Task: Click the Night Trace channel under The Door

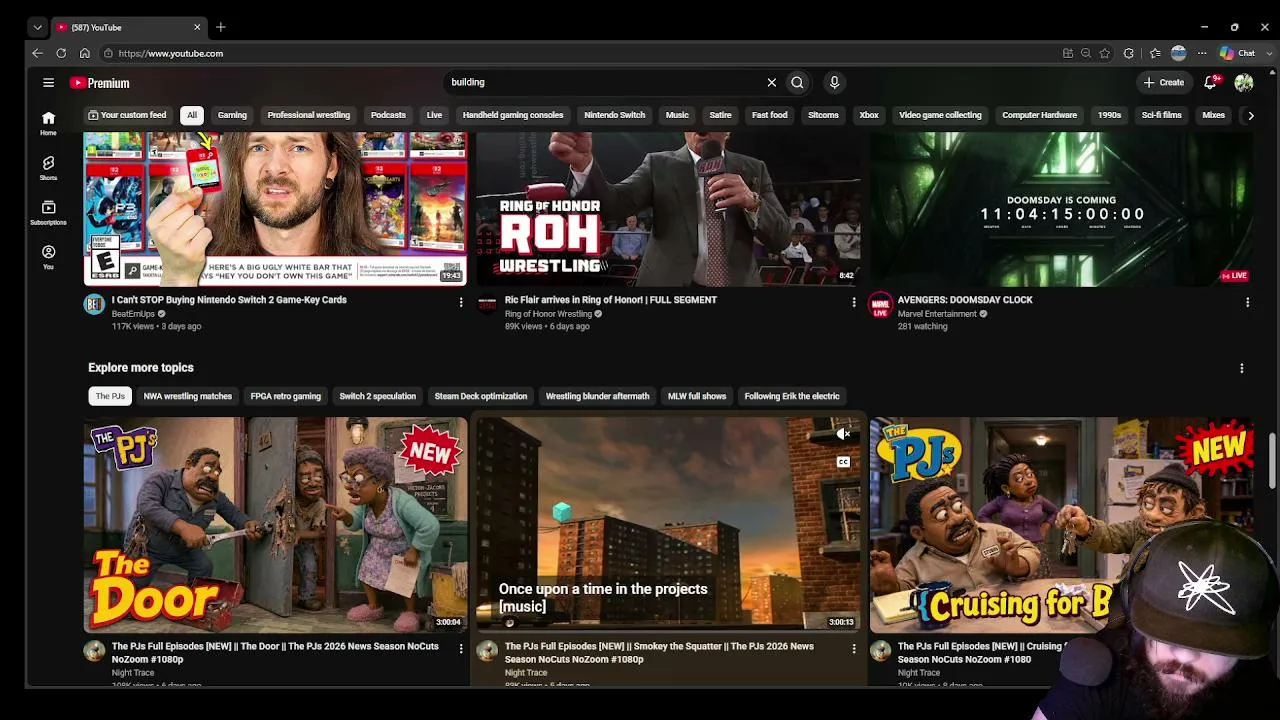Action: coord(133,673)
